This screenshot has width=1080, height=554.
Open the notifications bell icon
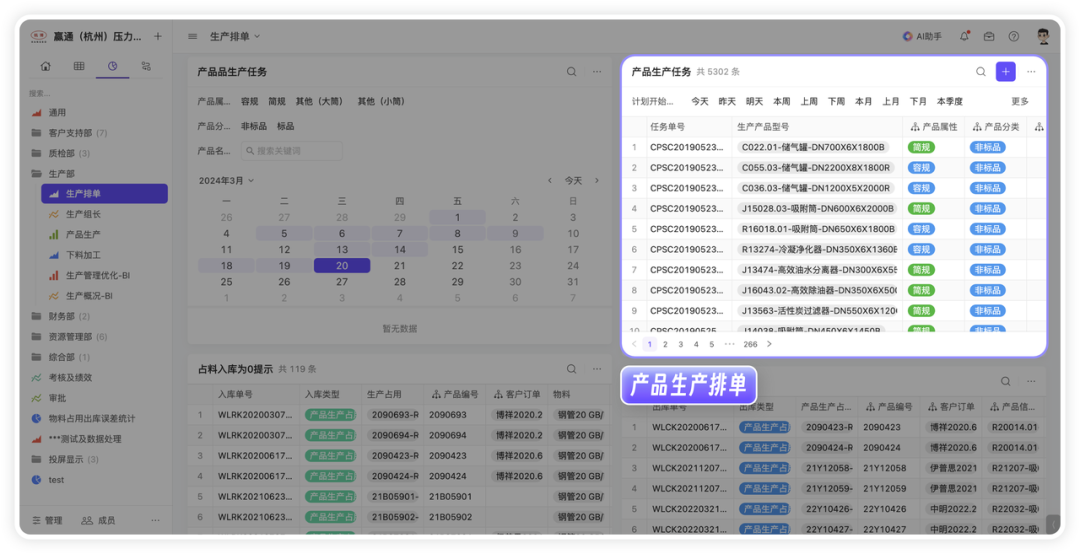pyautogui.click(x=964, y=37)
